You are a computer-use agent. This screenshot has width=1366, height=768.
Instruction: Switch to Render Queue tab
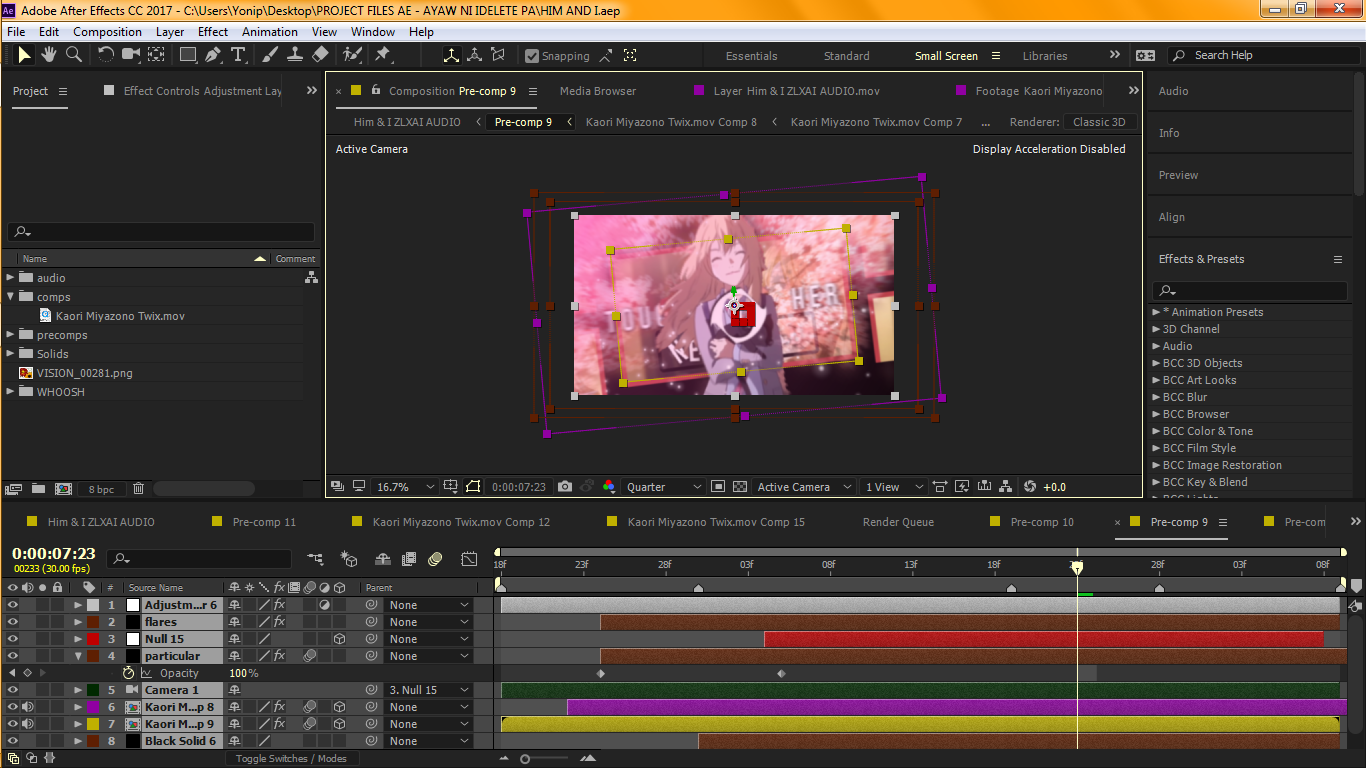click(x=898, y=522)
